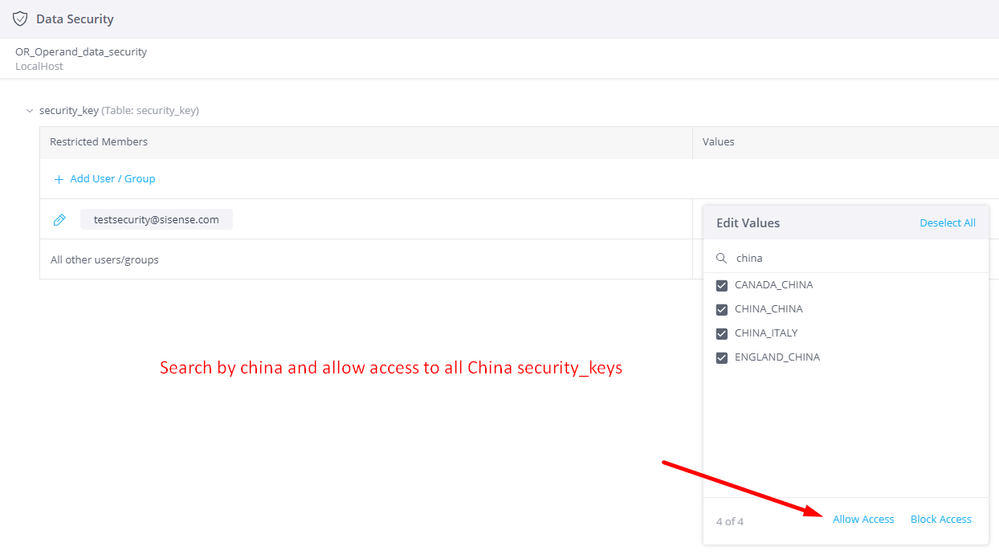Viewport: 999px width, 559px height.
Task: Click the Restricted Members column header
Action: (x=99, y=142)
